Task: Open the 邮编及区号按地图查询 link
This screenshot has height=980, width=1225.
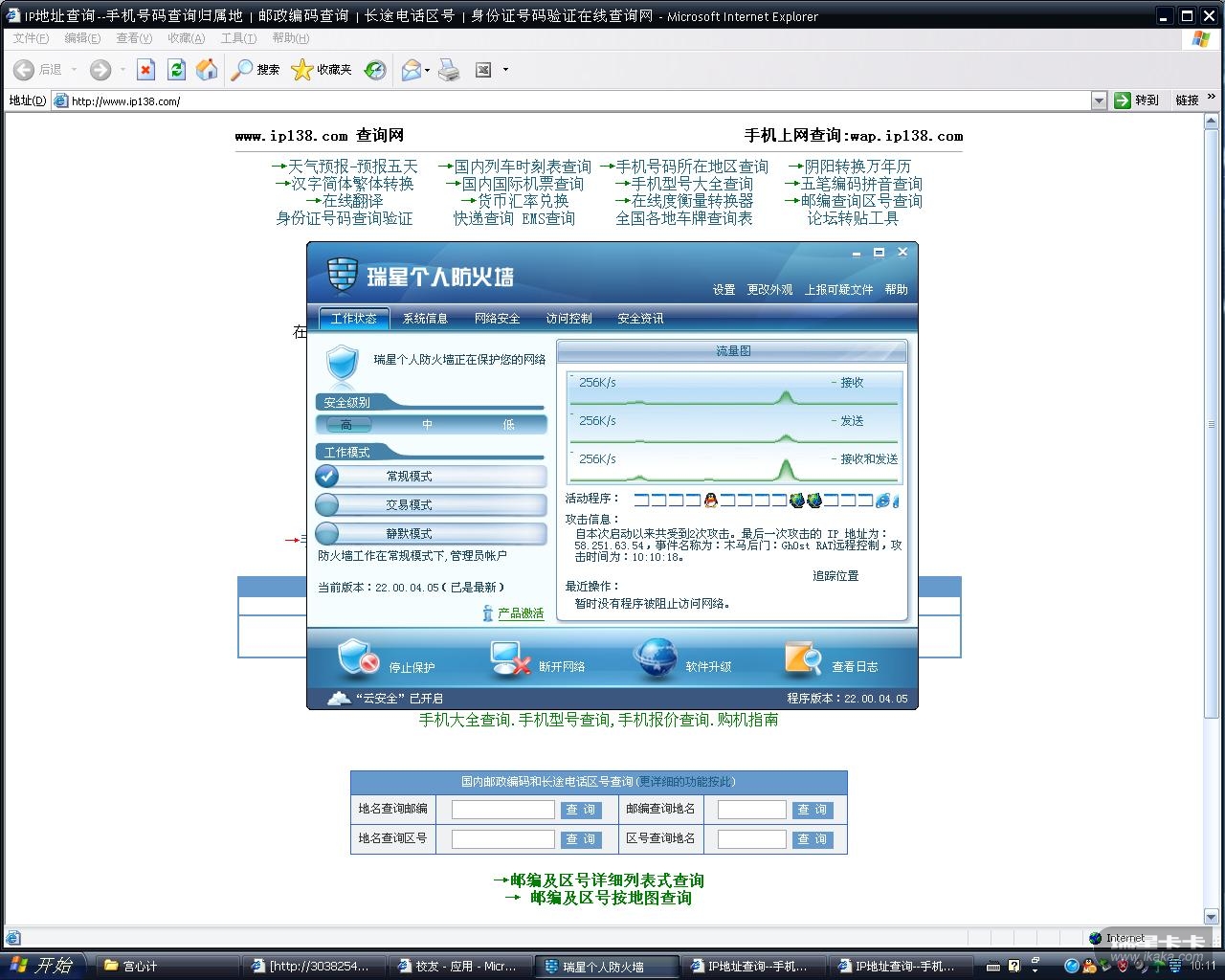Action: pyautogui.click(x=611, y=898)
